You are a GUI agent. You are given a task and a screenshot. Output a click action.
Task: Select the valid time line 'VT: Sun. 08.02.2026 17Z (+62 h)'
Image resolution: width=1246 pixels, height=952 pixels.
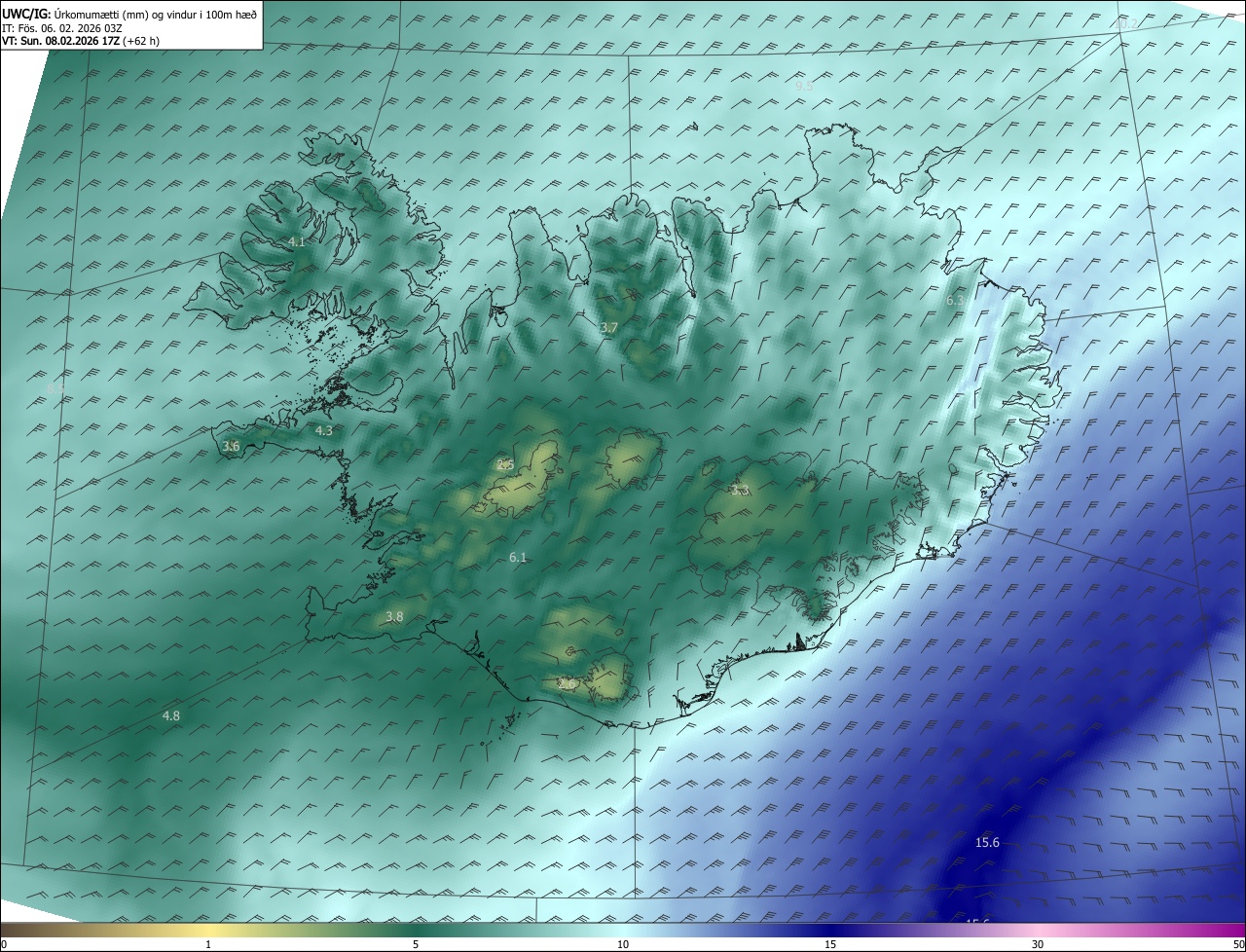coord(81,41)
